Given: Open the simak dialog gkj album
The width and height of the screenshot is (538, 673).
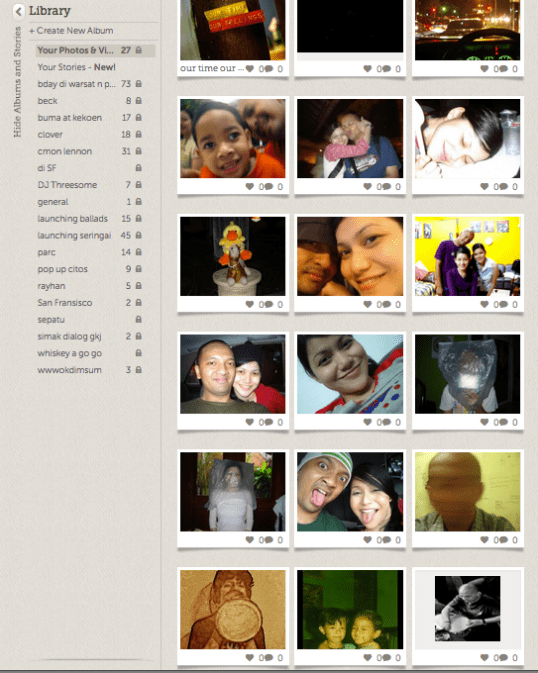Looking at the screenshot, I should click(70, 336).
